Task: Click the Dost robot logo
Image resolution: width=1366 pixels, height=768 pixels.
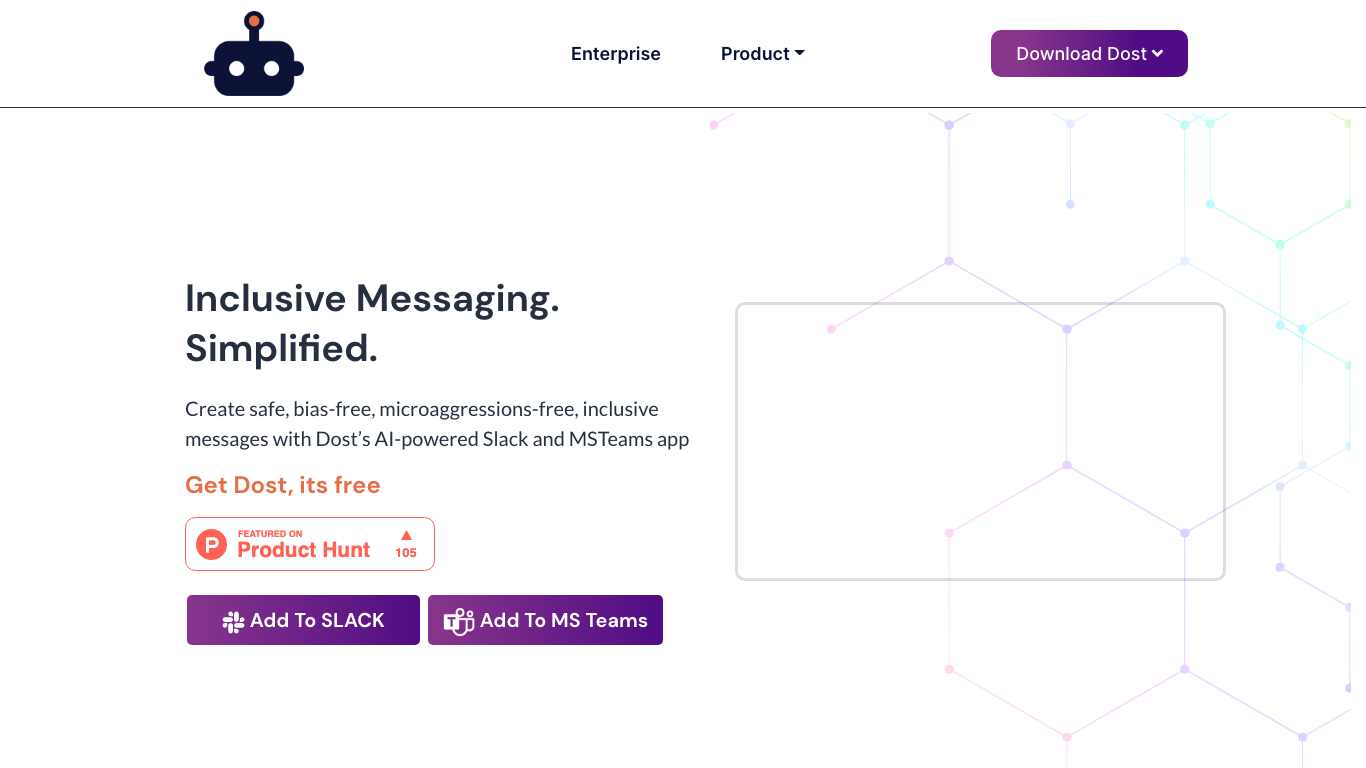Action: point(253,53)
